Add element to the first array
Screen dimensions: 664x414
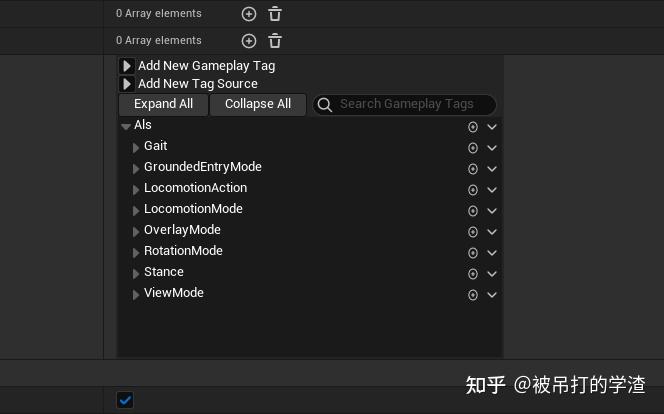tap(249, 14)
